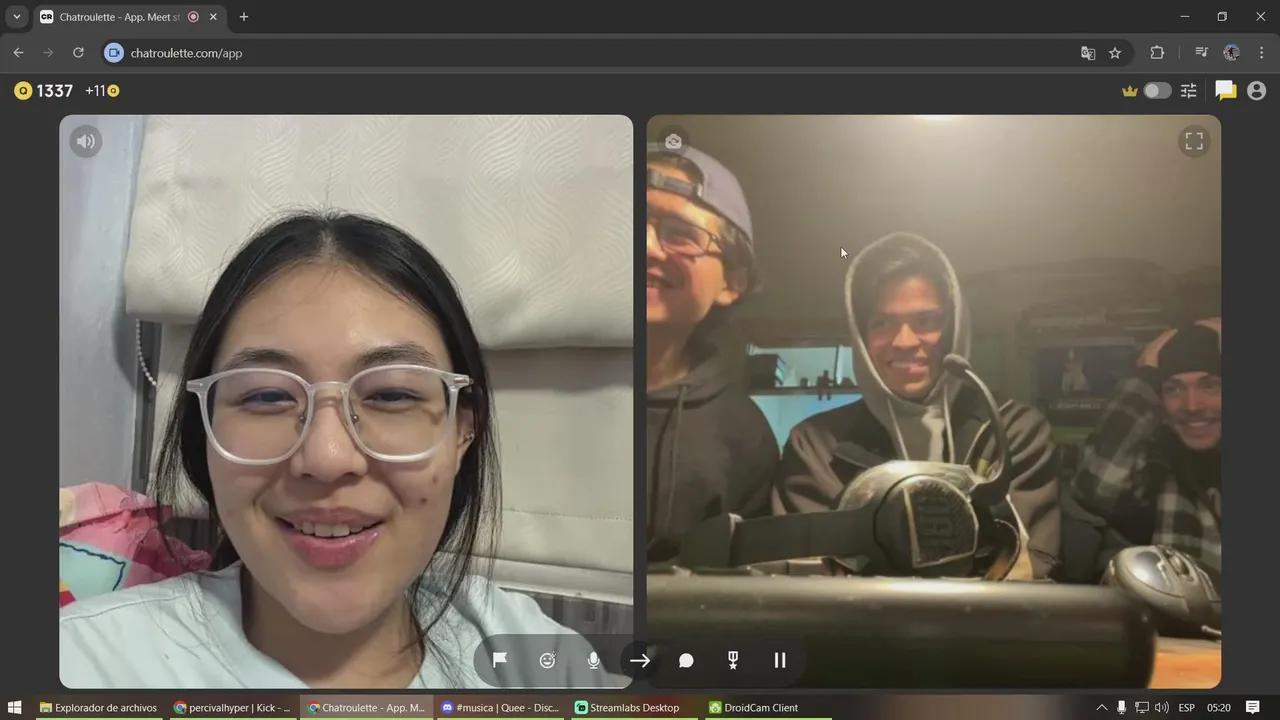Report the stranger with the flag icon
The image size is (1280, 720).
[x=499, y=660]
